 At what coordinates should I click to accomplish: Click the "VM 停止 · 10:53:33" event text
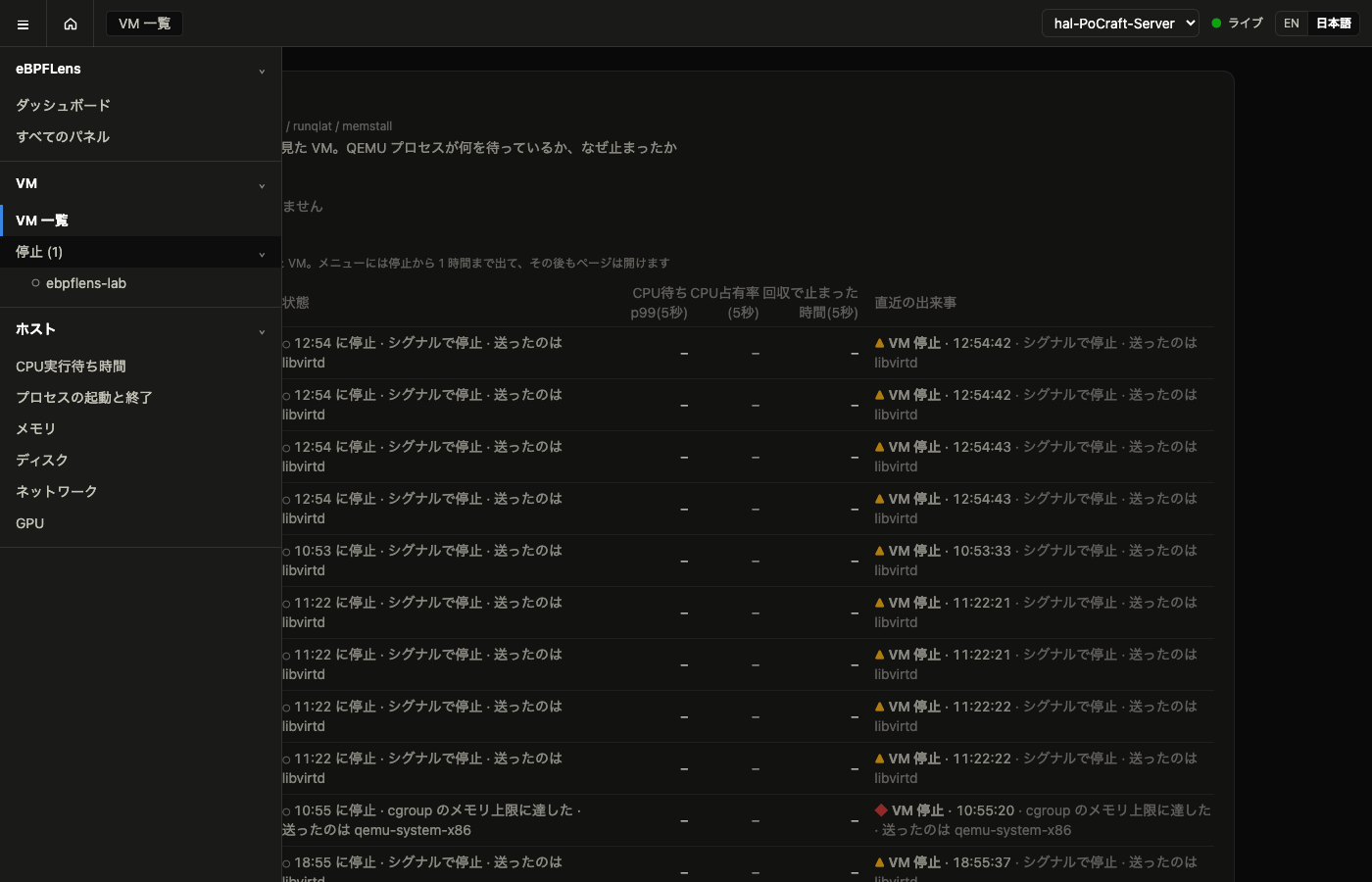point(950,551)
